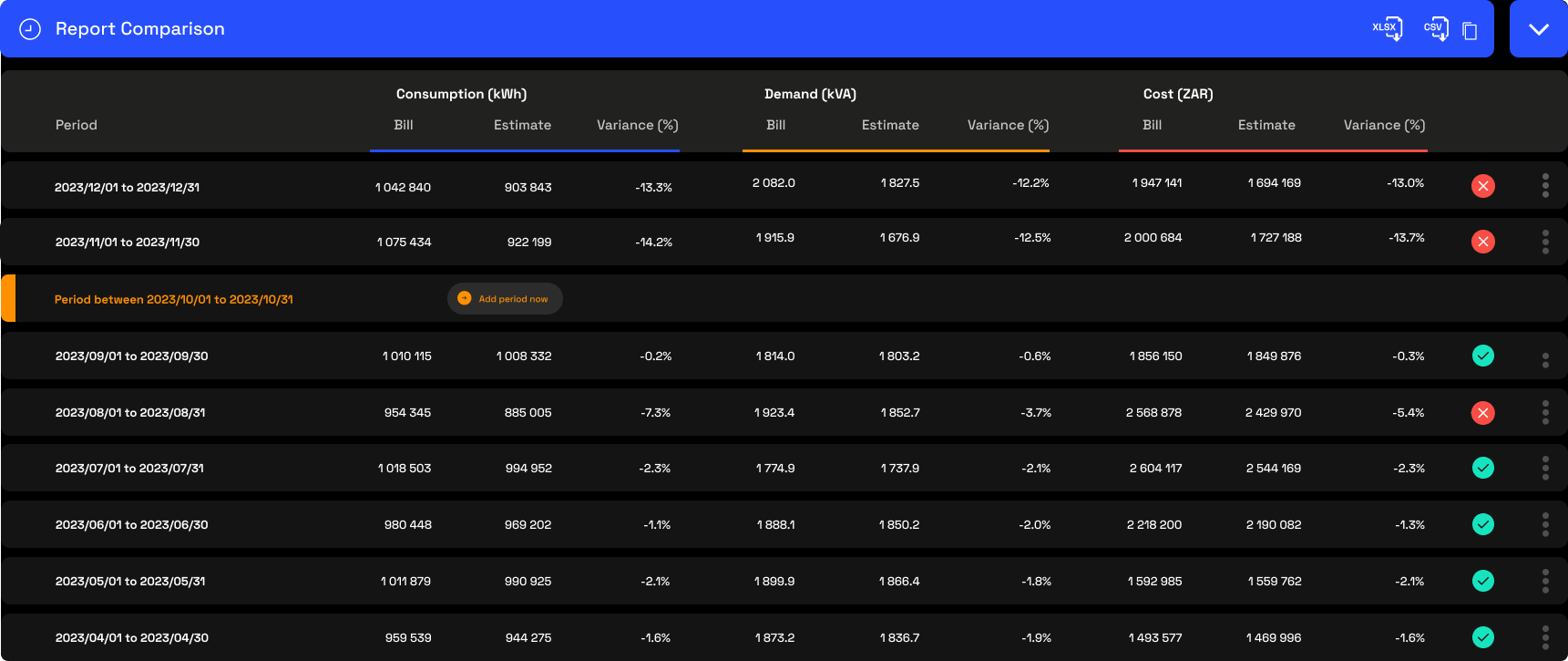Click the Period column header
1568x661 pixels.
click(x=77, y=125)
